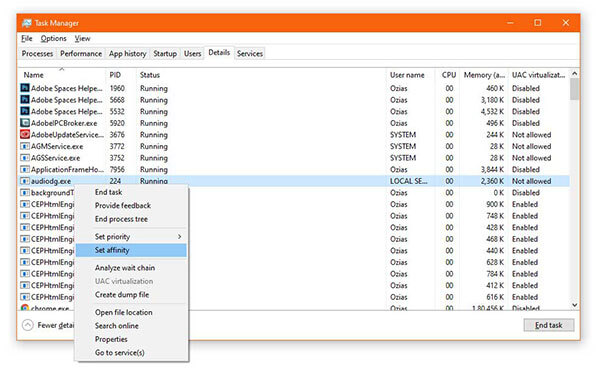Click the scrollbar down arrow

coord(574,304)
